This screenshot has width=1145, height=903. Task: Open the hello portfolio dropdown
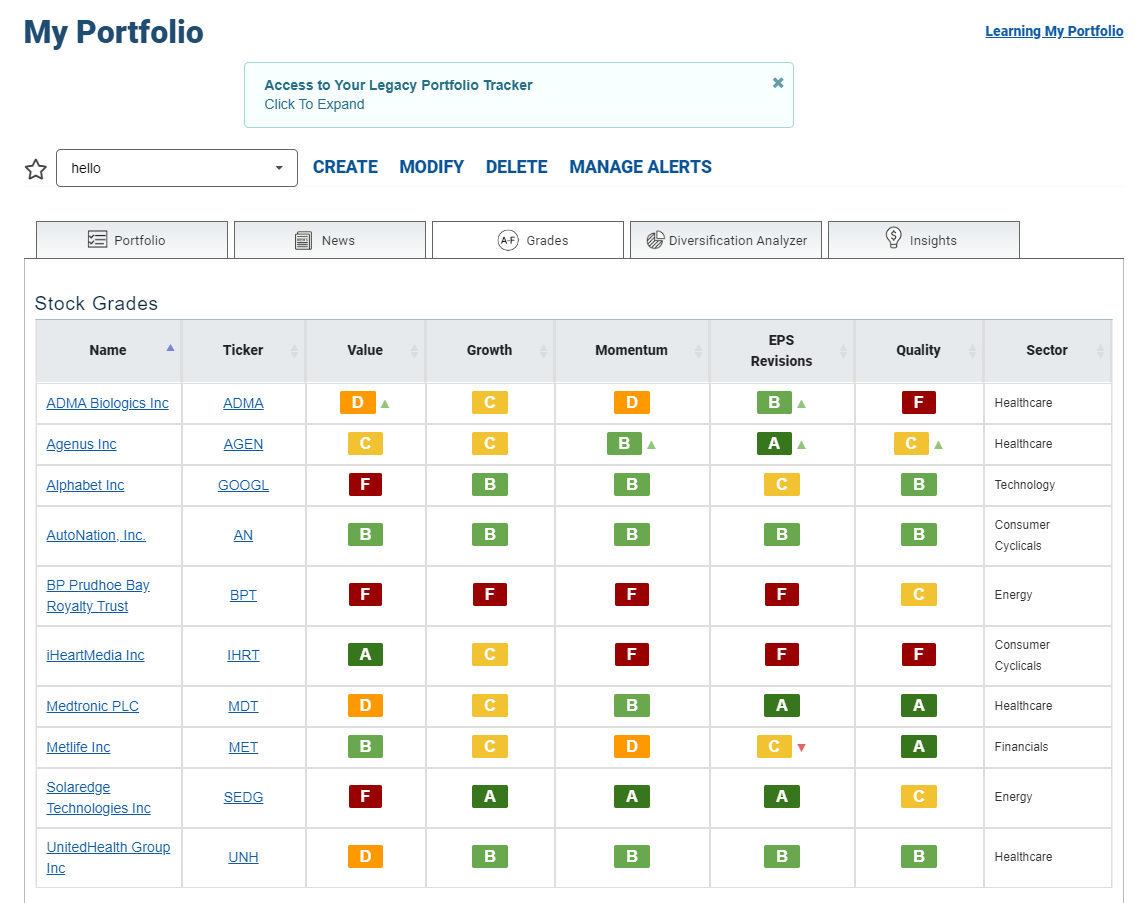tap(177, 168)
